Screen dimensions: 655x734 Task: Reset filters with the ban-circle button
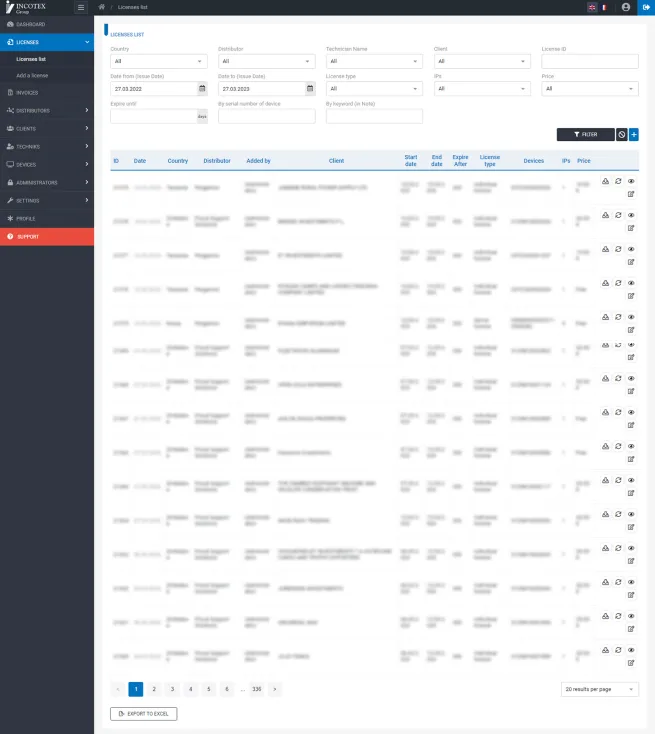coord(621,134)
